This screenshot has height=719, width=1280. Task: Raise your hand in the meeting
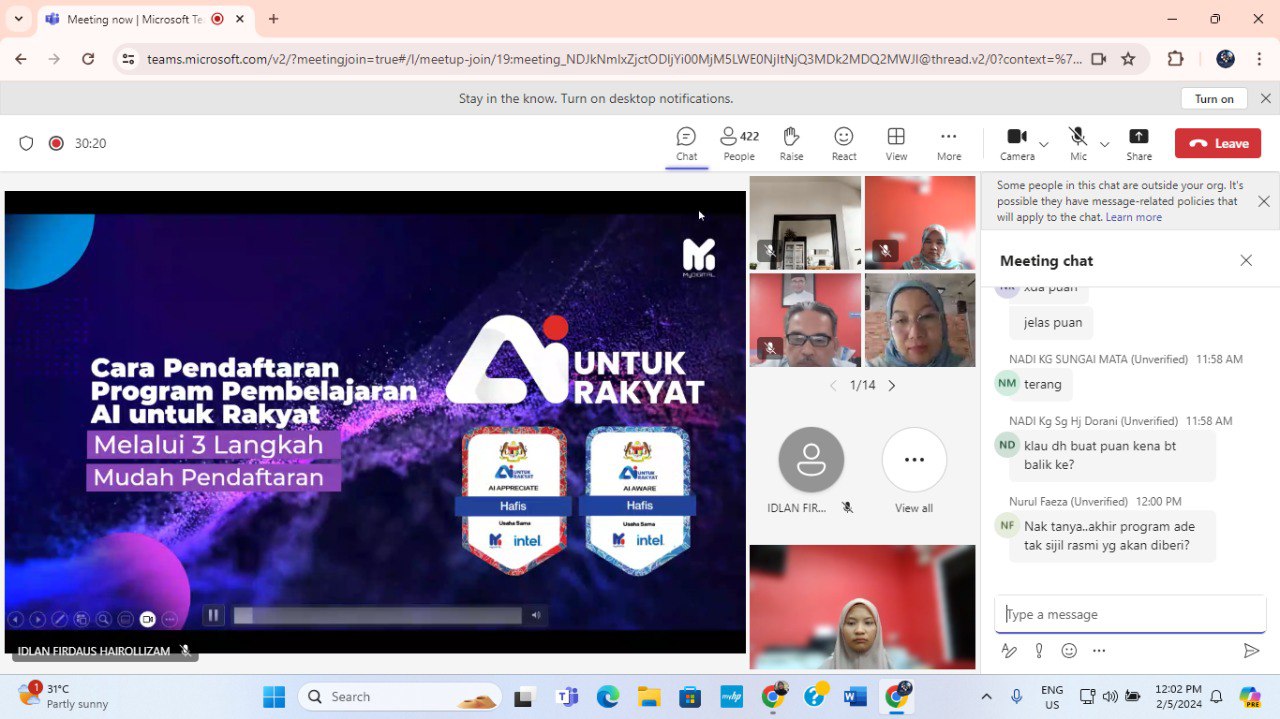pos(791,144)
